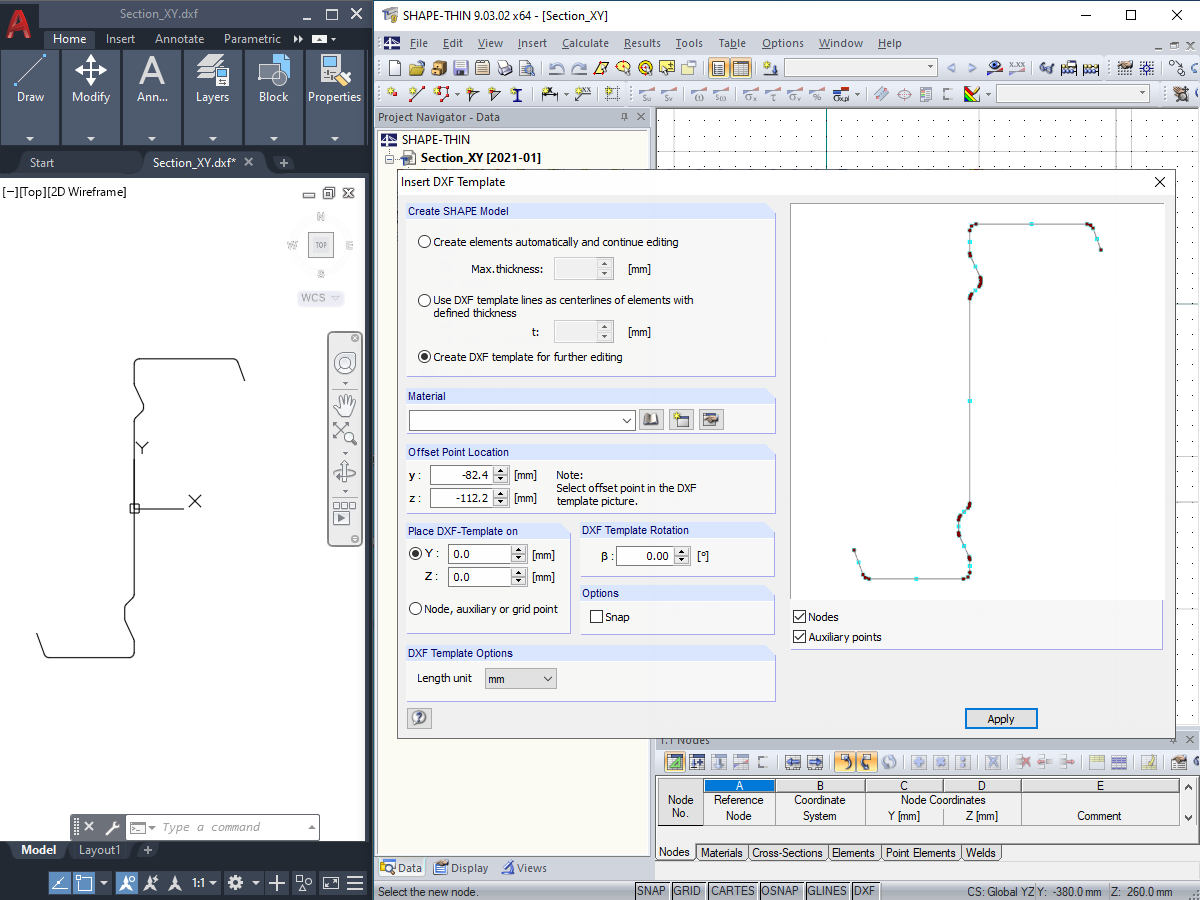Create a new material using the new-material icon
1200x900 pixels.
(681, 419)
